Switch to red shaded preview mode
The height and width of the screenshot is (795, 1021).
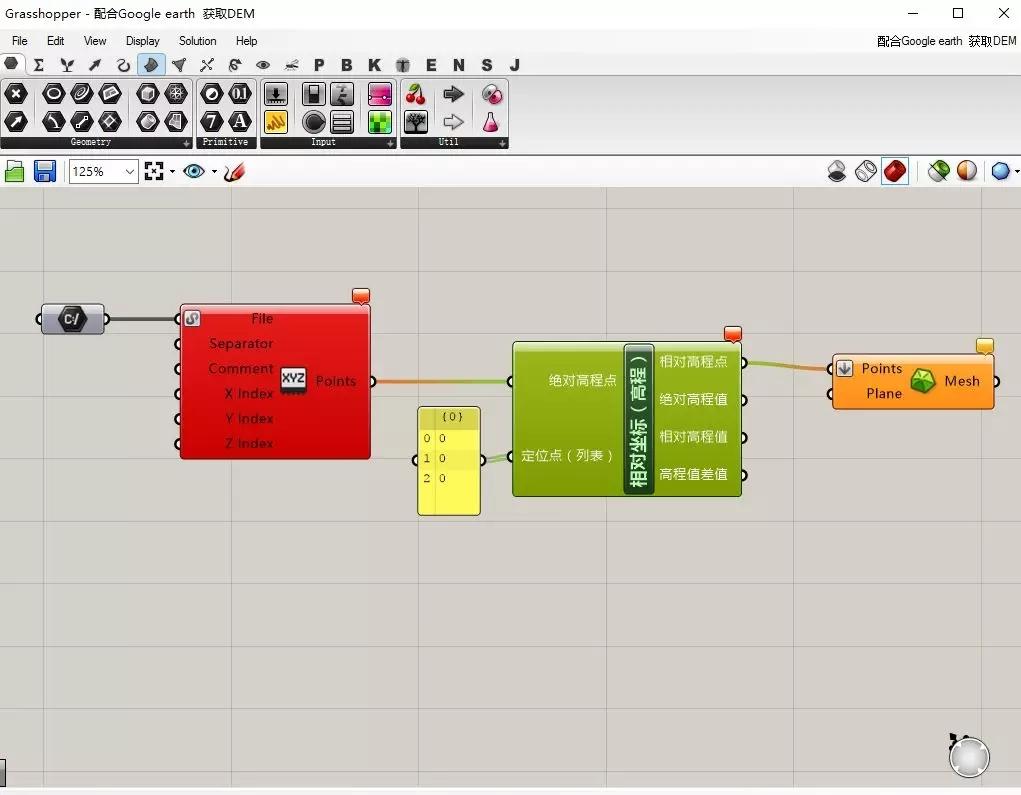[895, 171]
